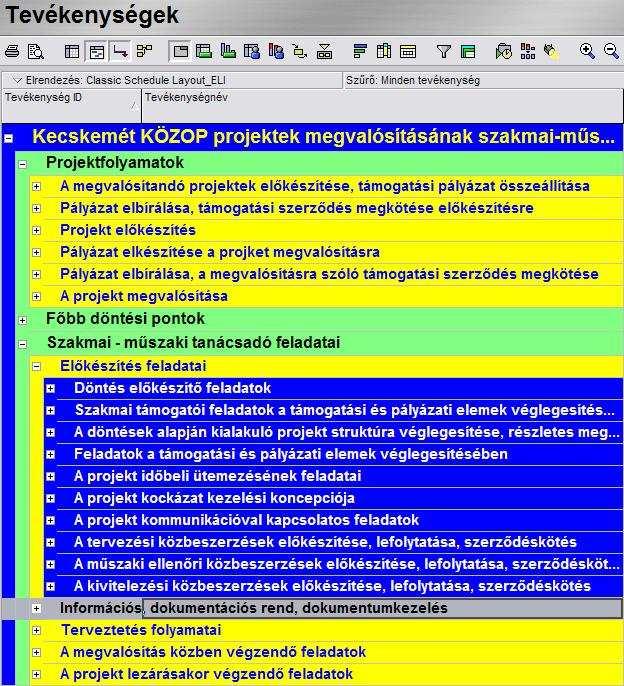Toggle the Relationship Lines icon
The width and height of the screenshot is (624, 686).
(x=120, y=52)
